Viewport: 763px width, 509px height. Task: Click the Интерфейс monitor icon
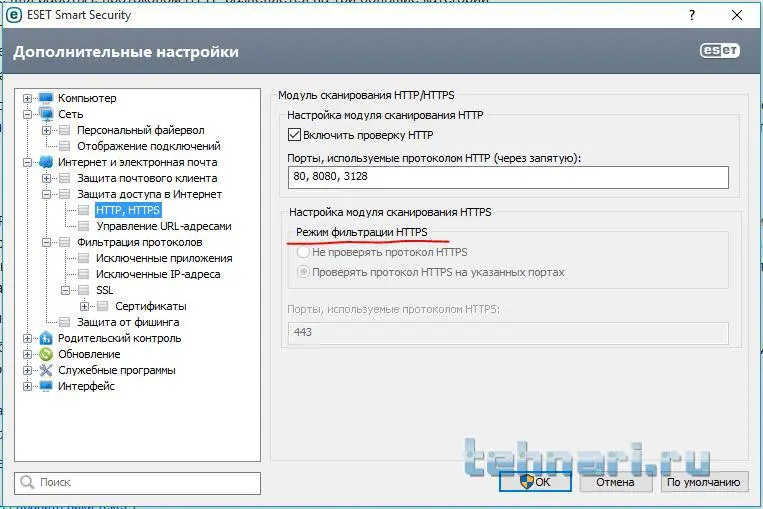(x=46, y=386)
